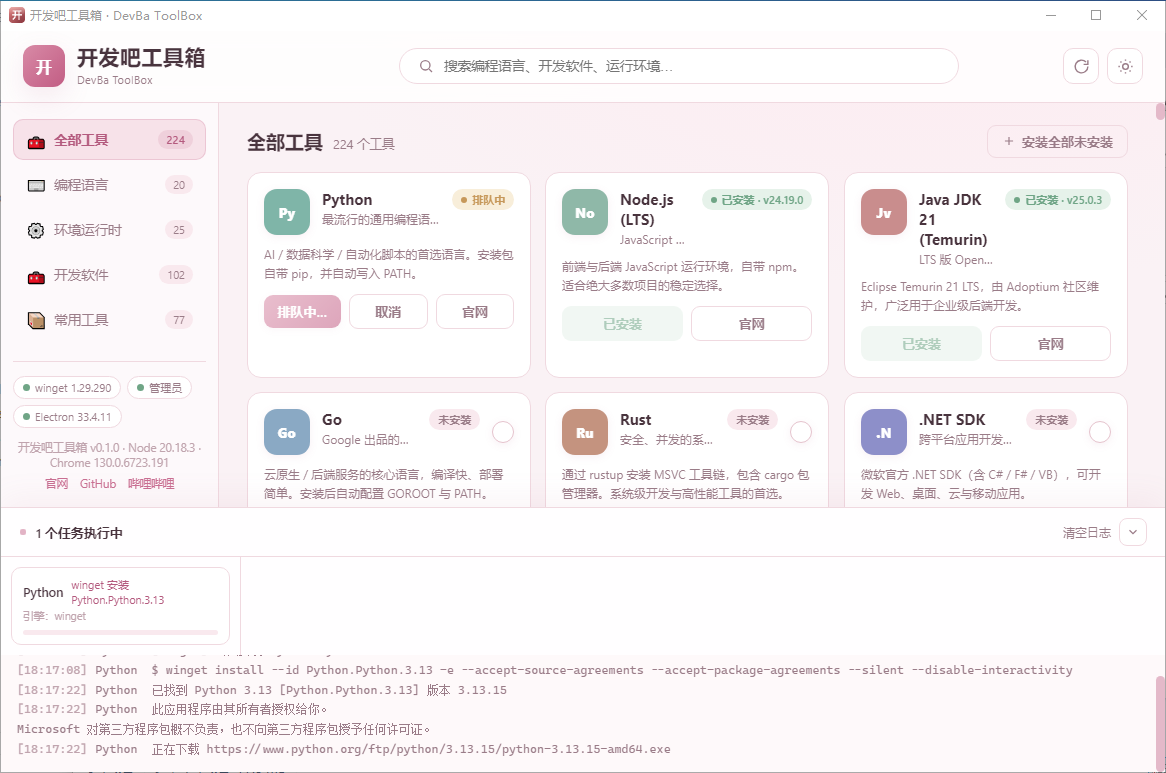Click 清空日志 to clear the log
This screenshot has width=1166, height=773.
tap(1086, 532)
